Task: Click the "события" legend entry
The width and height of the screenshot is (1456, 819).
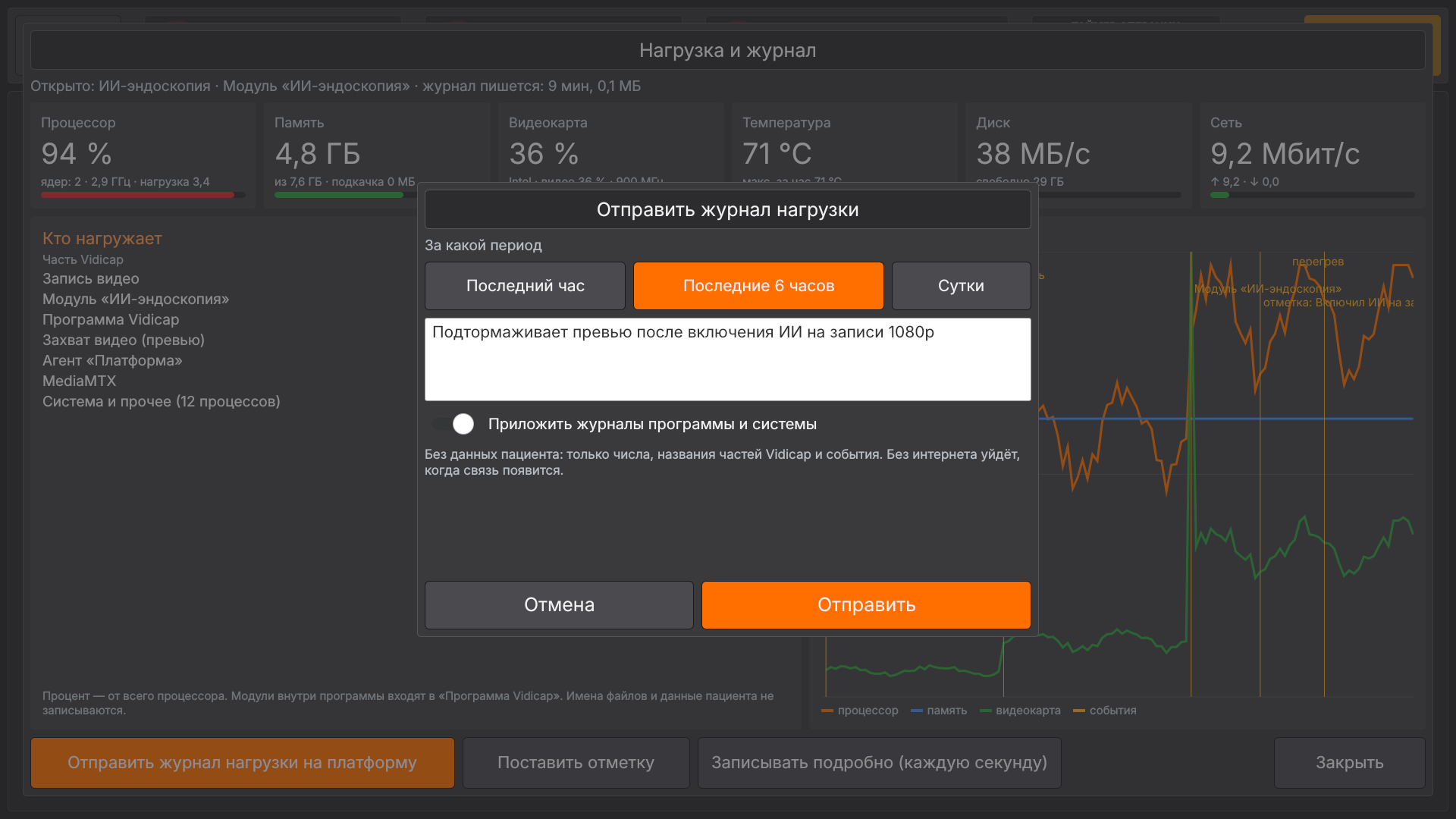Action: (1105, 711)
